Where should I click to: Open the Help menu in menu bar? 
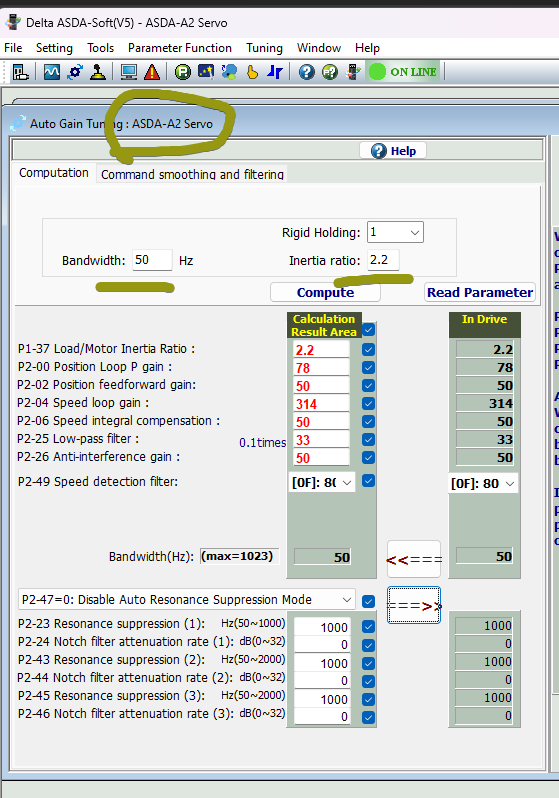tap(367, 48)
